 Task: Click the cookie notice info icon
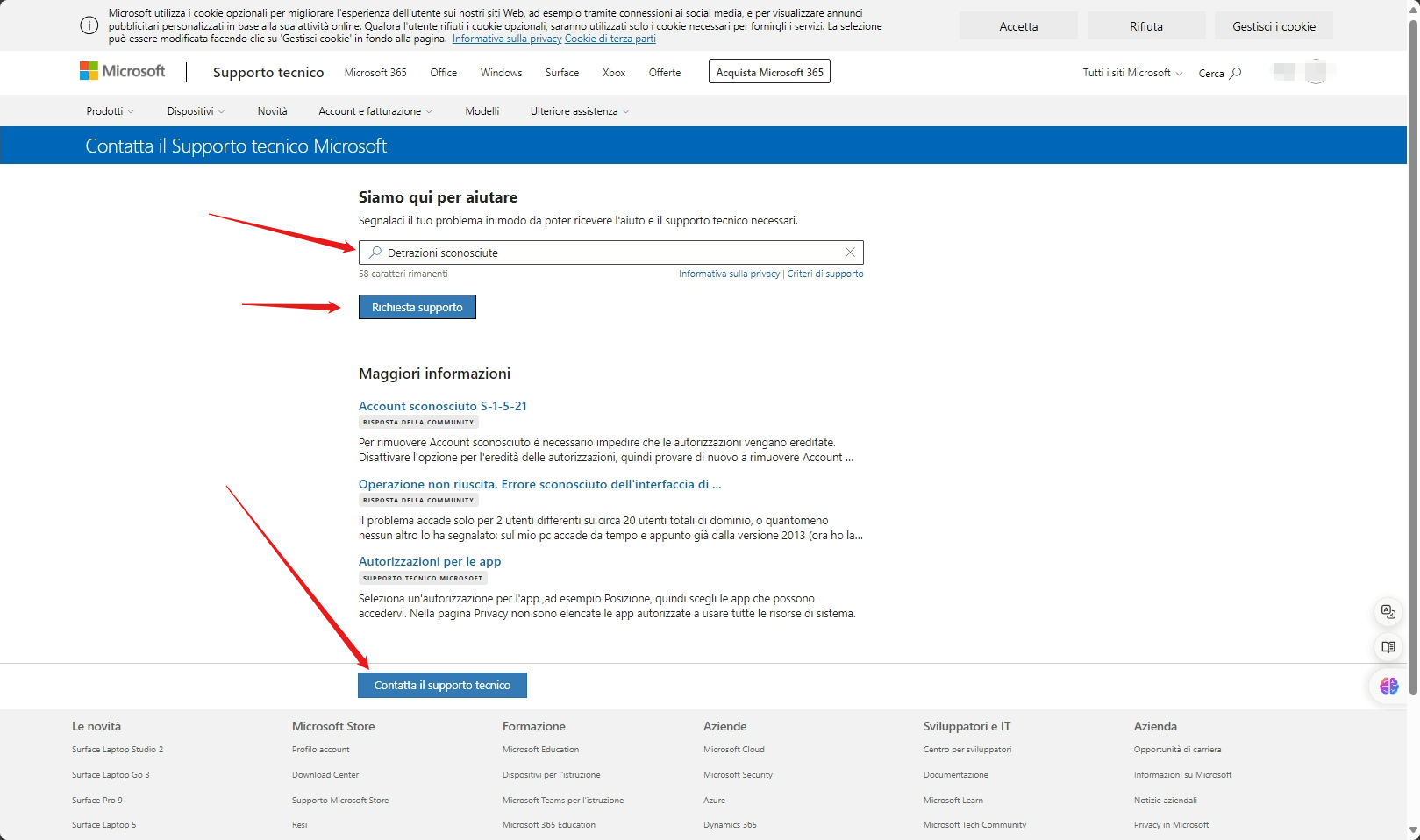(89, 25)
